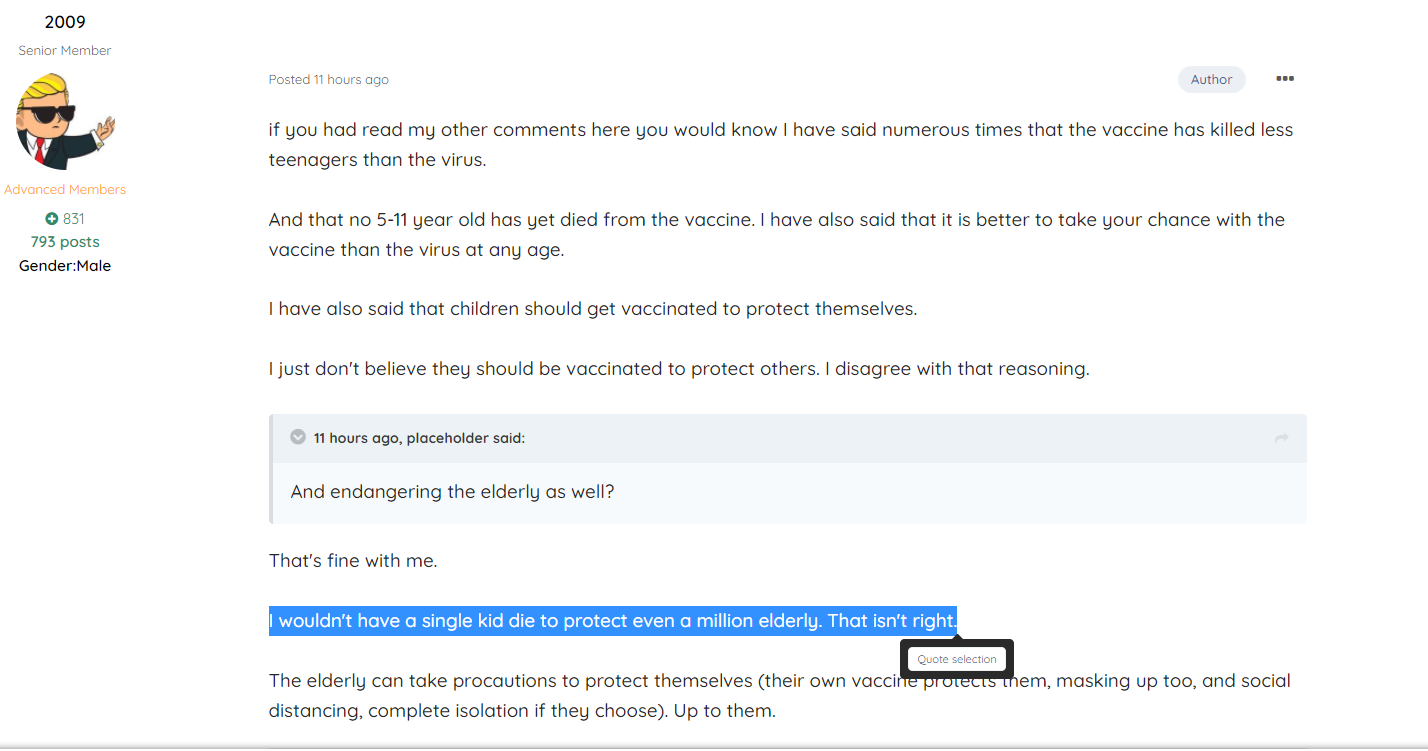The width and height of the screenshot is (1428, 751).
Task: Click the quoted "endangering the elderly" text
Action: click(452, 492)
